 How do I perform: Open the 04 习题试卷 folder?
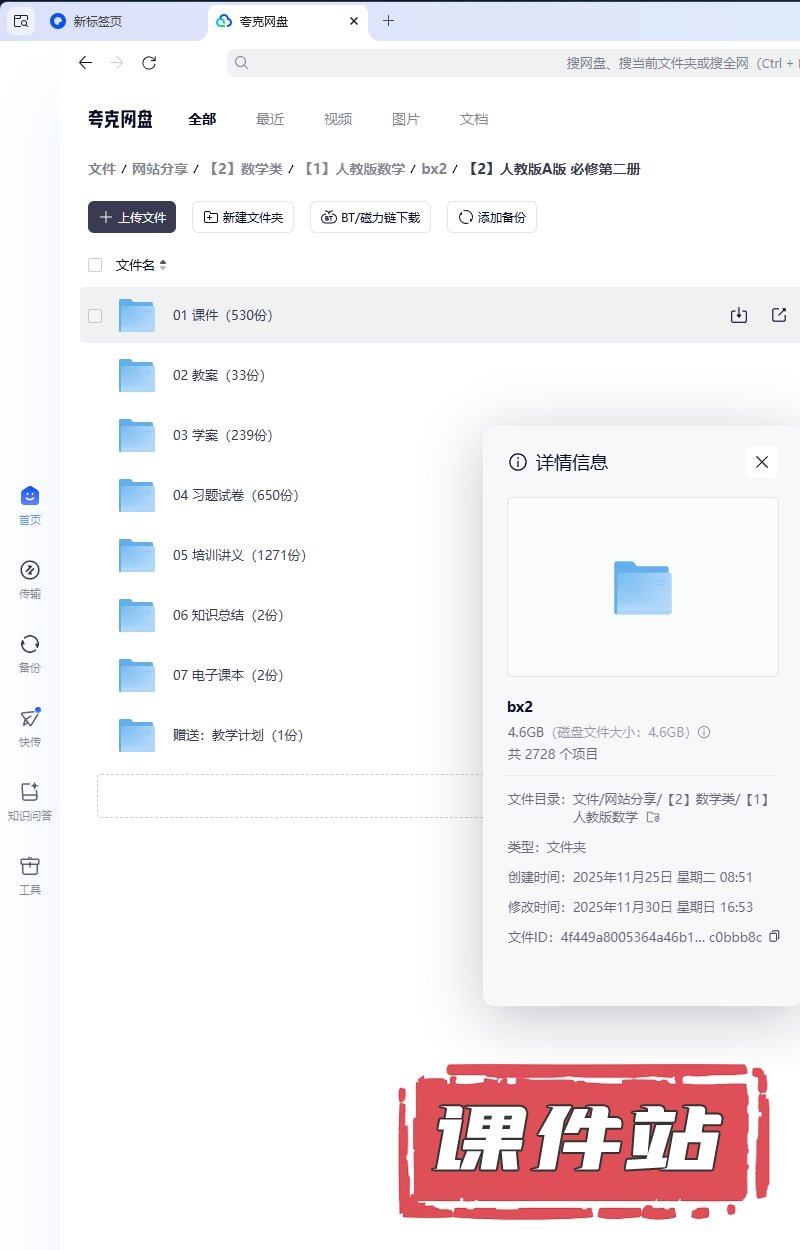click(236, 495)
